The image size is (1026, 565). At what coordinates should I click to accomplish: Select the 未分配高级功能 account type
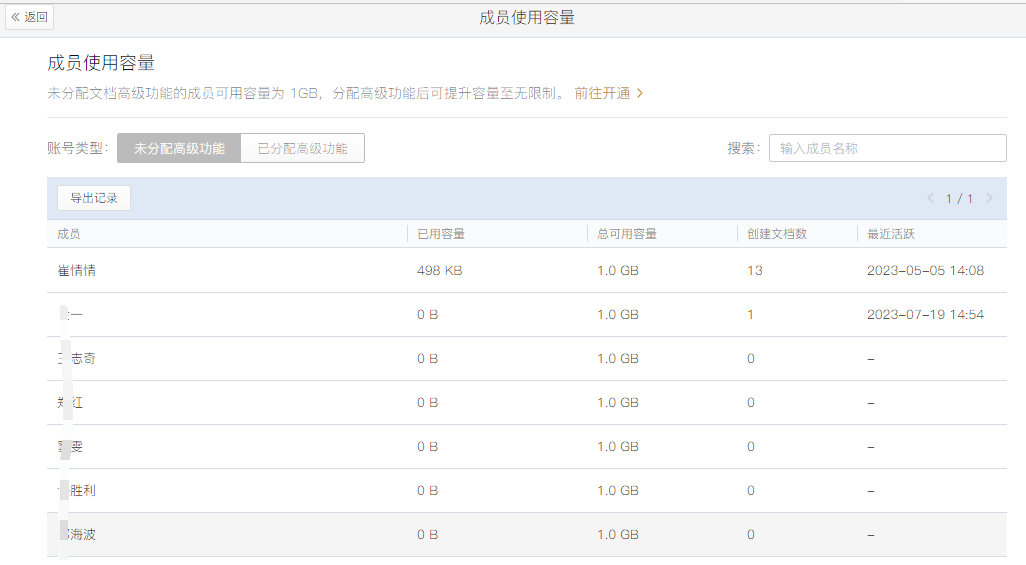(x=179, y=148)
